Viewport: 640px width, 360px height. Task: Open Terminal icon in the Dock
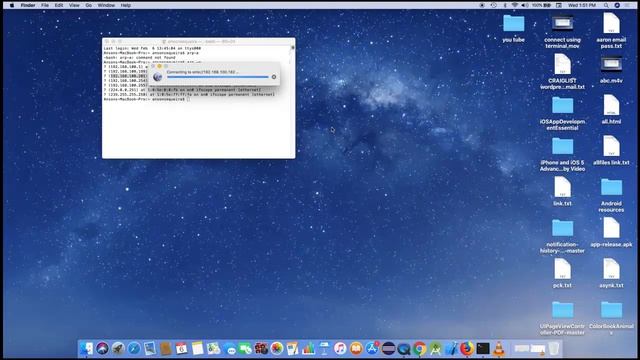point(483,349)
